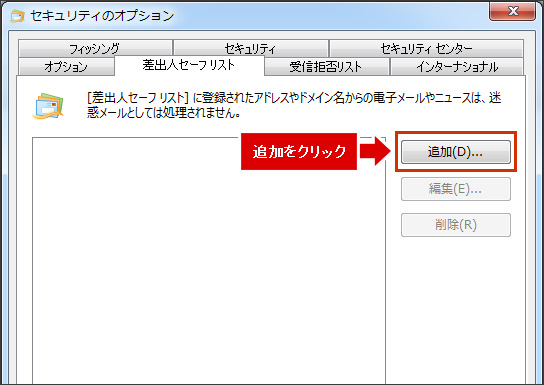The width and height of the screenshot is (544, 385).
Task: Open the セキュリティ tab
Action: click(250, 49)
